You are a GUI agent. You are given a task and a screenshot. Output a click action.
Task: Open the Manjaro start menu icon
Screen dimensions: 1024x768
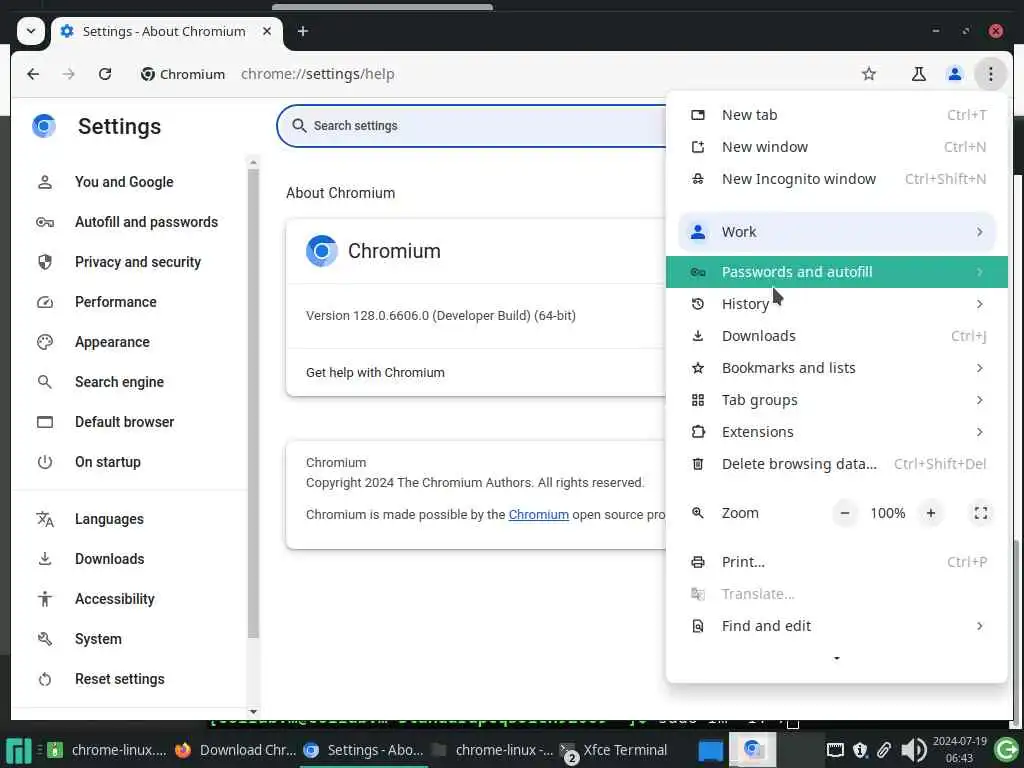point(18,751)
